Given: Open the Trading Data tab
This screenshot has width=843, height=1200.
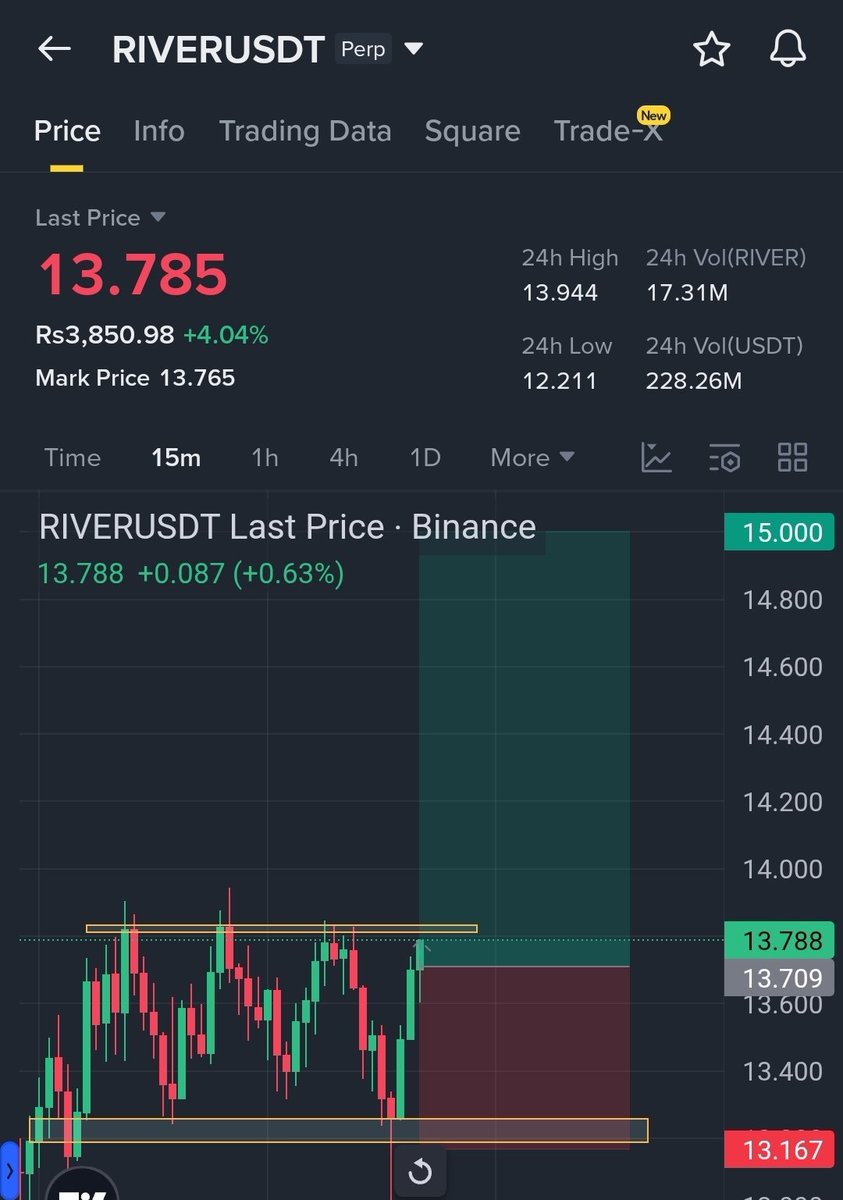Looking at the screenshot, I should (x=305, y=131).
